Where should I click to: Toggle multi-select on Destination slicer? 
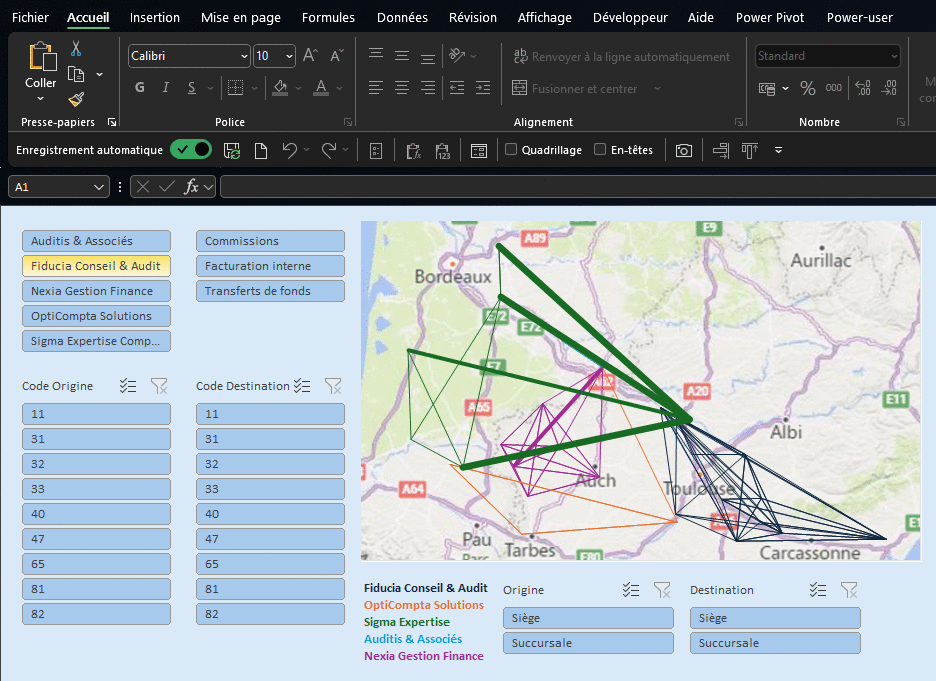click(818, 590)
